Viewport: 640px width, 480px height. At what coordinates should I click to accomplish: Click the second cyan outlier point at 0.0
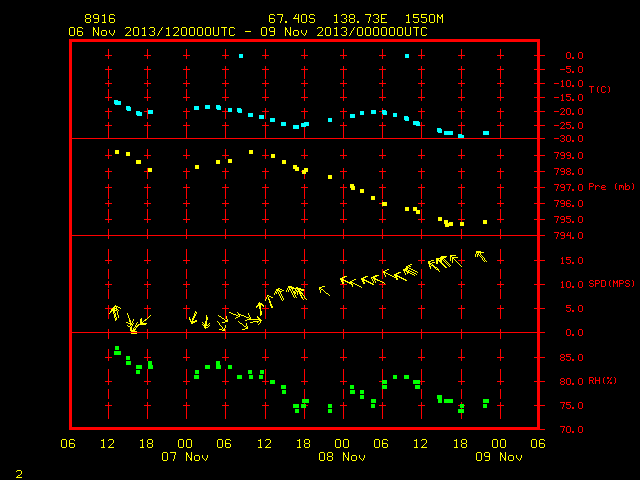[x=407, y=56]
